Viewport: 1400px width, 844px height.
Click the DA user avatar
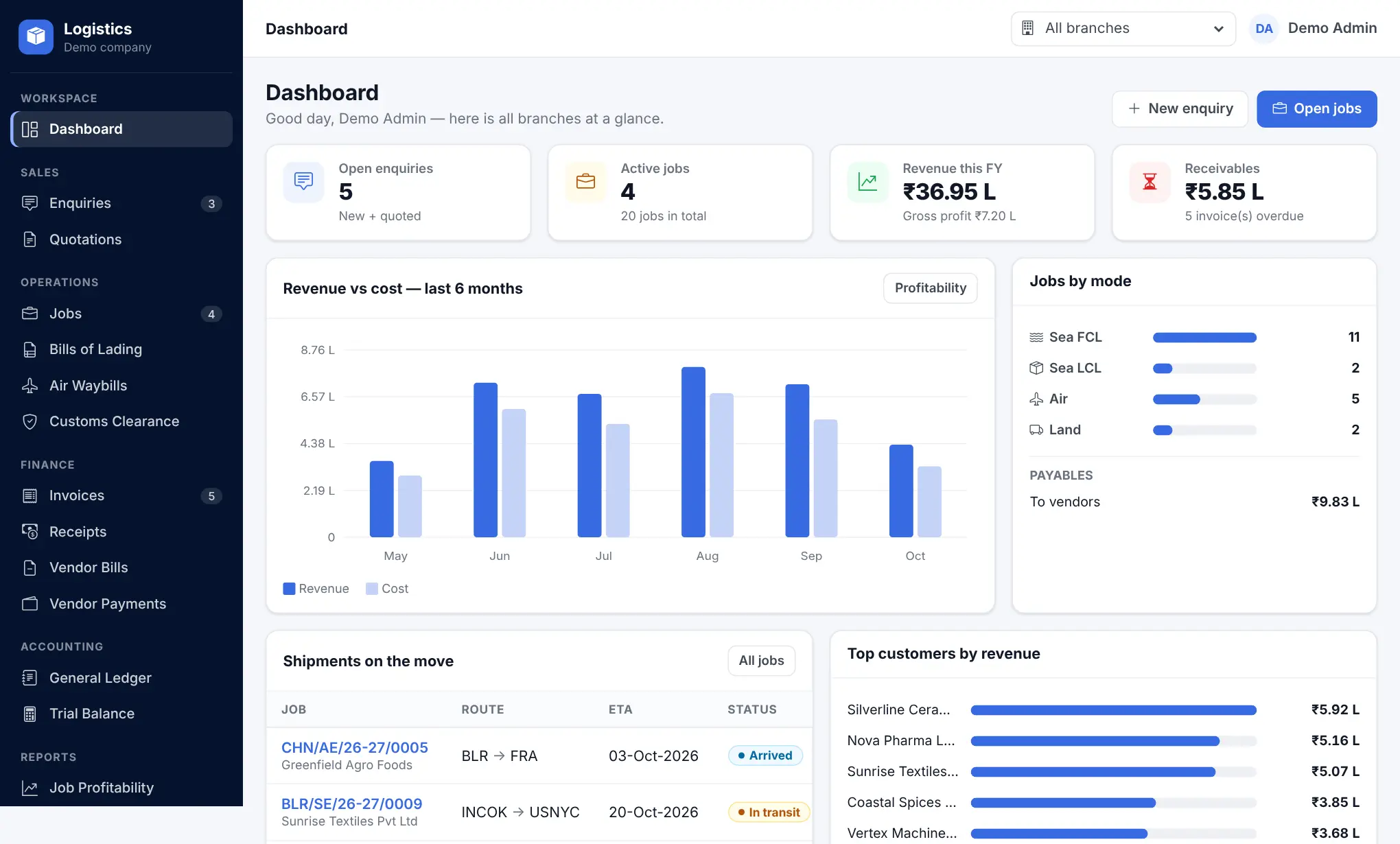(x=1263, y=29)
